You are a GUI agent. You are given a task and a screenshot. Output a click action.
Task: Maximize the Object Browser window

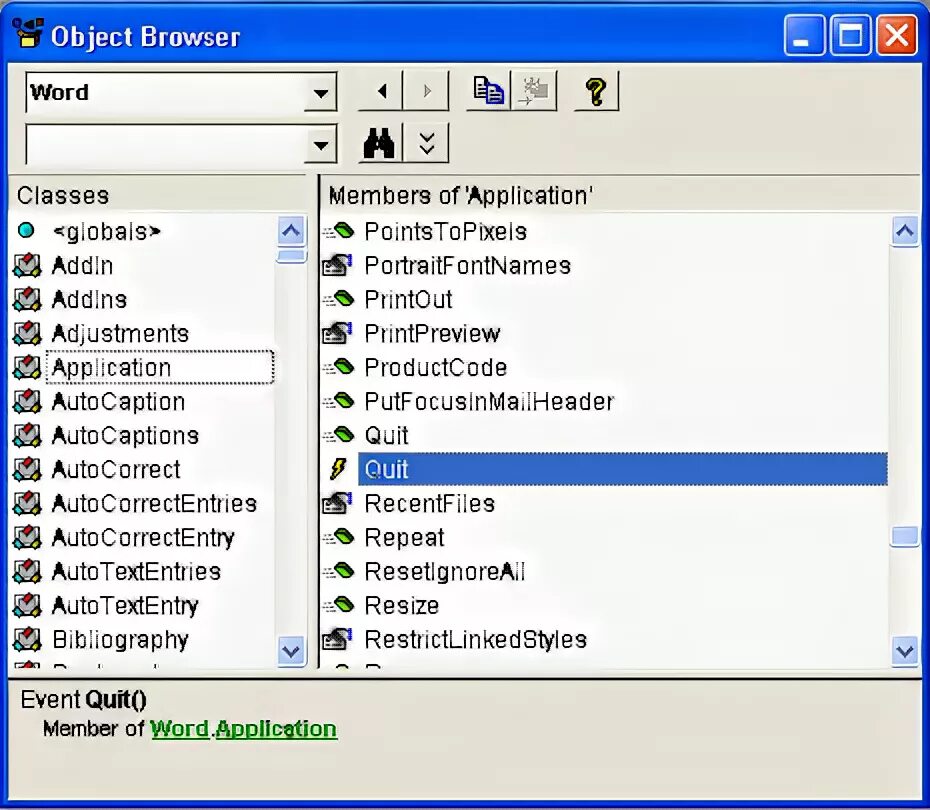click(851, 36)
